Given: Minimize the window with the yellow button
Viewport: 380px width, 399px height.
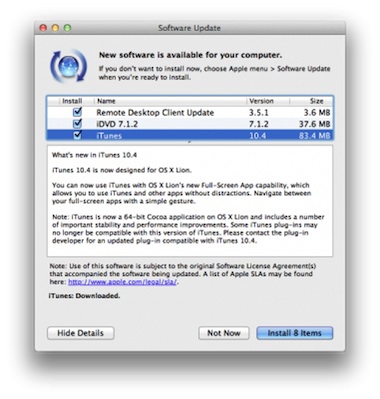Looking at the screenshot, I should (x=55, y=28).
